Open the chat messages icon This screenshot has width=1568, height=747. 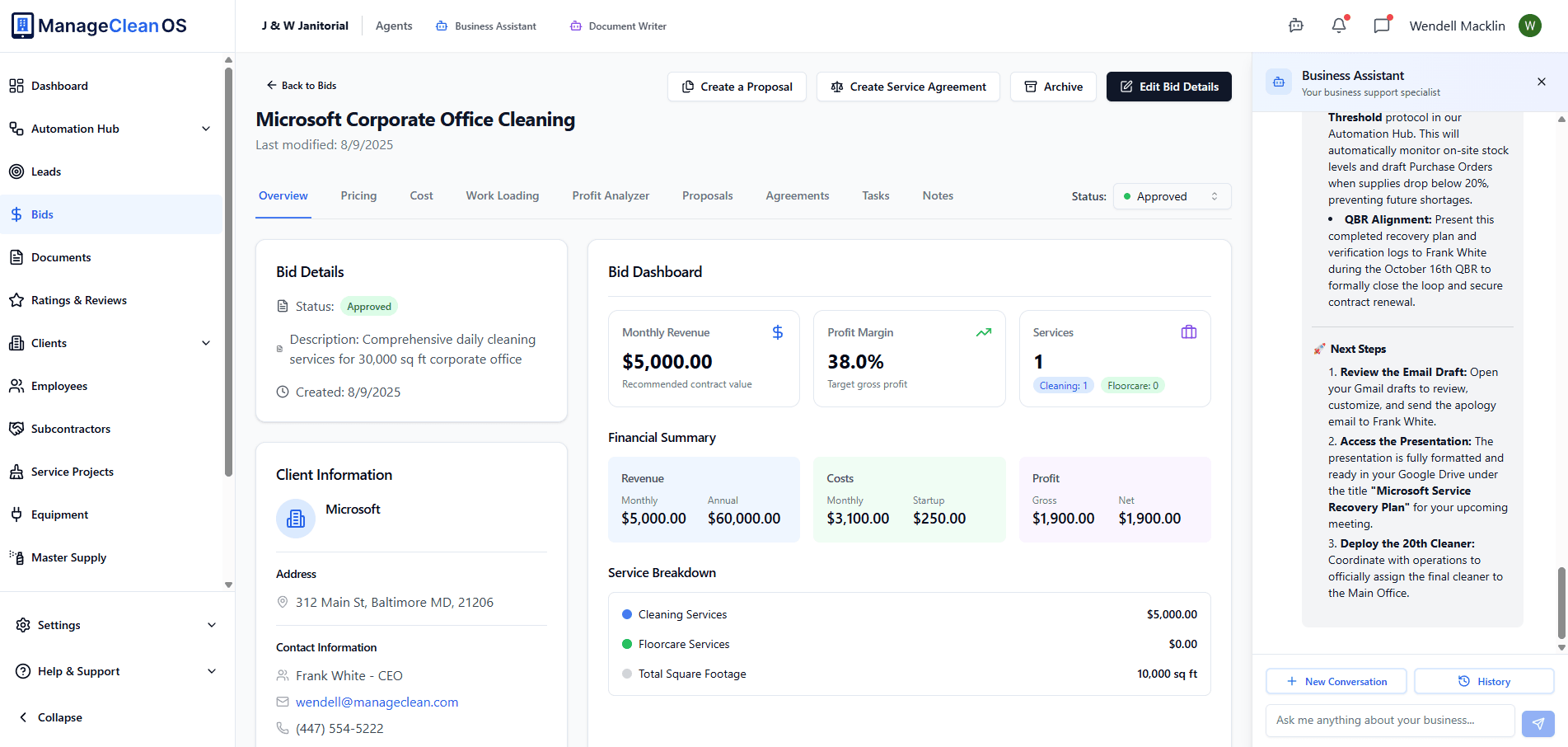coord(1382,26)
